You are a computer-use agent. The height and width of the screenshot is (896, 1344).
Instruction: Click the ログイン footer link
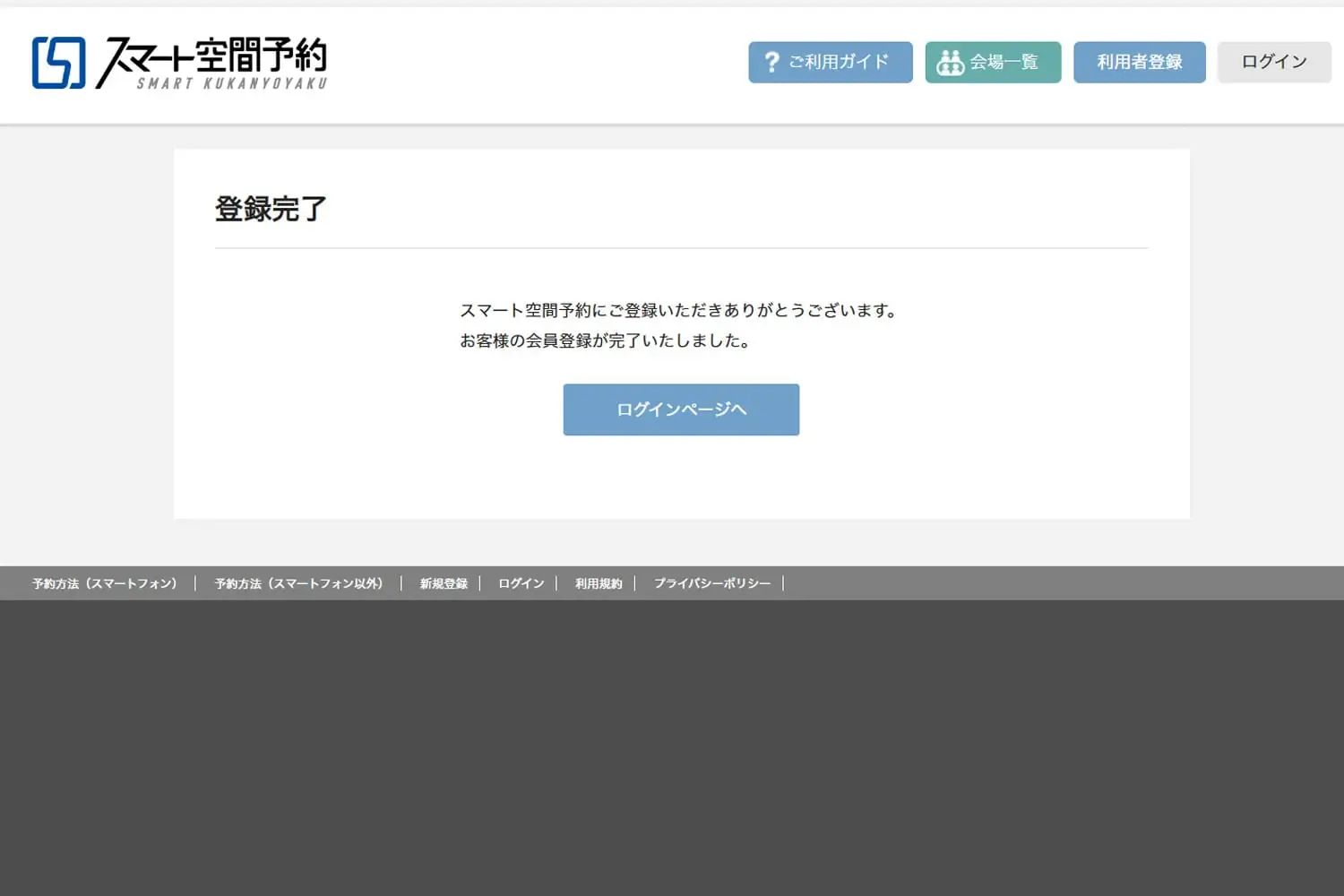tap(521, 583)
